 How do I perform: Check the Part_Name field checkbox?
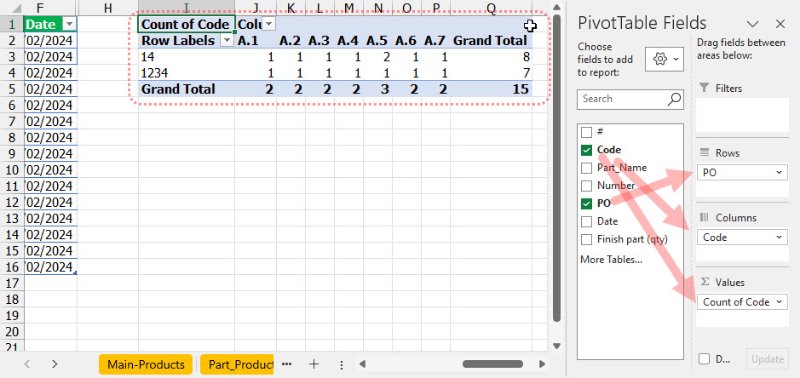click(x=587, y=168)
